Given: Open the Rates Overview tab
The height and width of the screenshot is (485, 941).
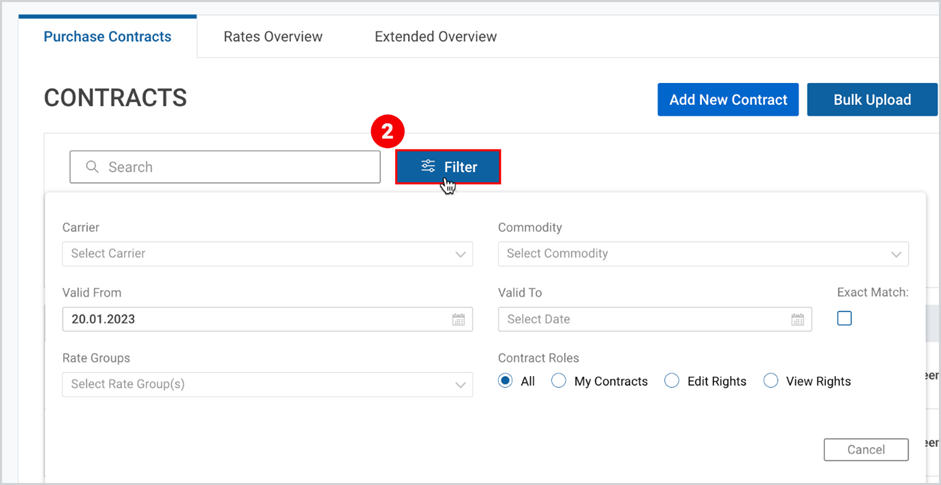Looking at the screenshot, I should (x=273, y=37).
